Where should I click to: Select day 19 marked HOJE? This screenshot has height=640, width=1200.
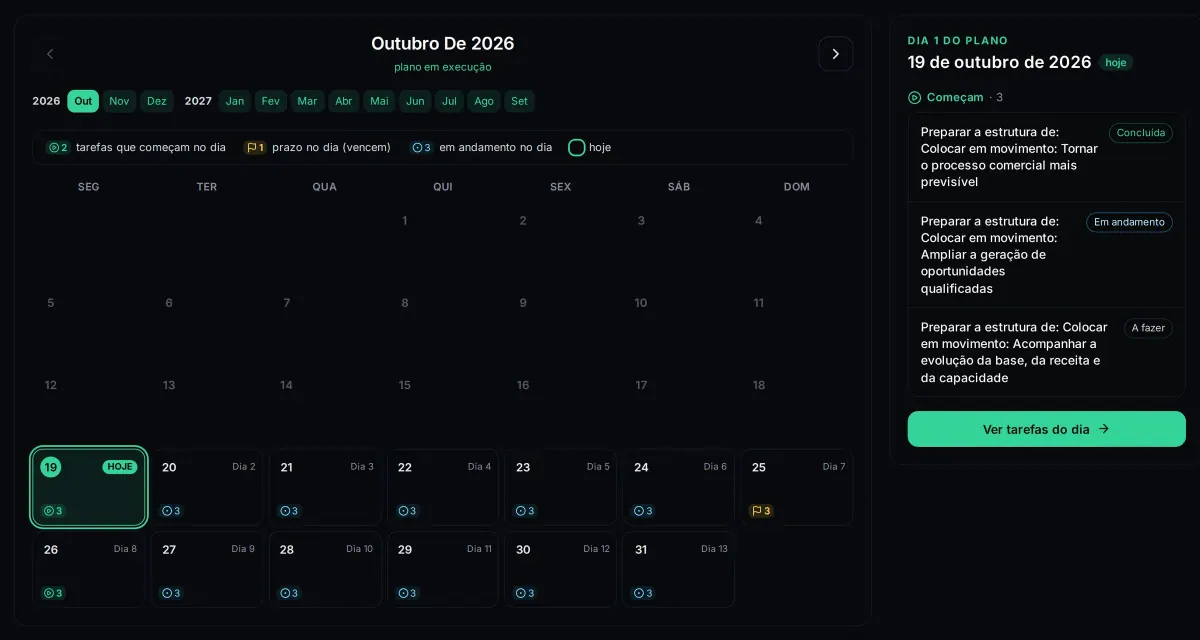click(89, 487)
